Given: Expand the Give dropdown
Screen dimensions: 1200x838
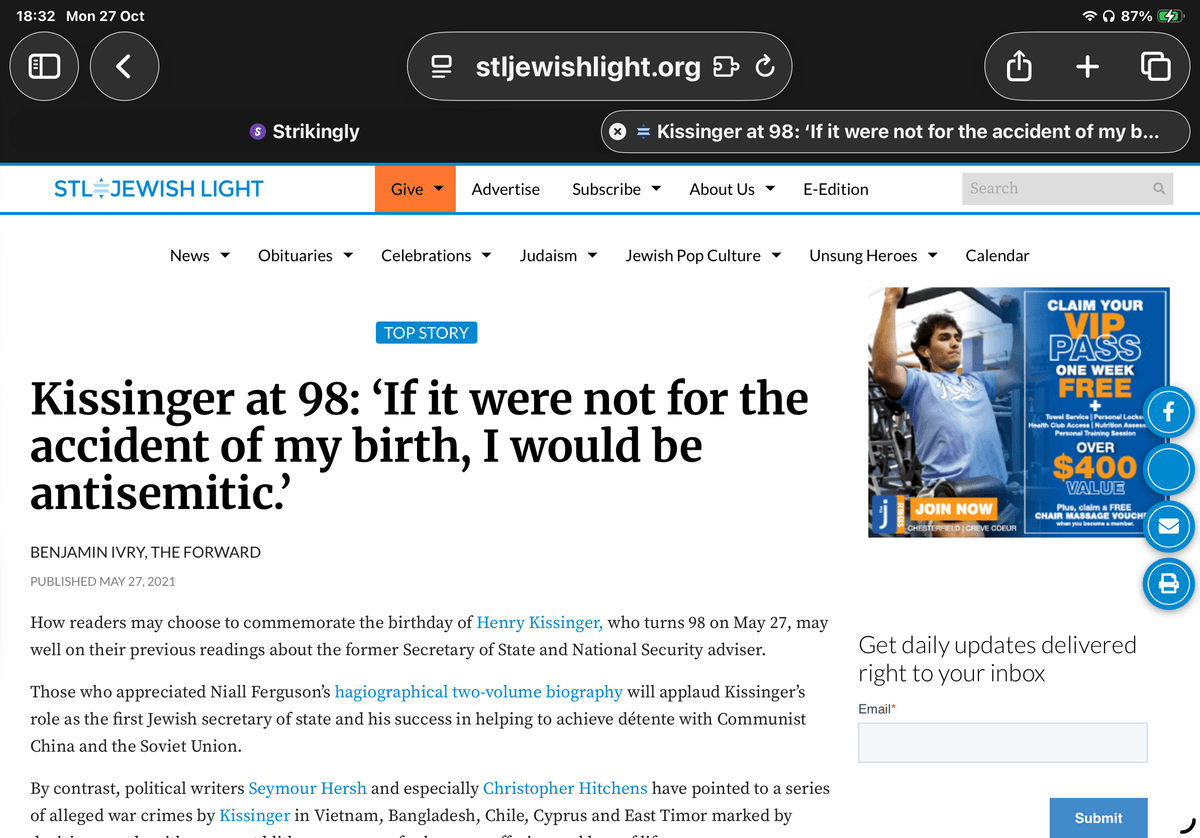Looking at the screenshot, I should click(x=415, y=189).
